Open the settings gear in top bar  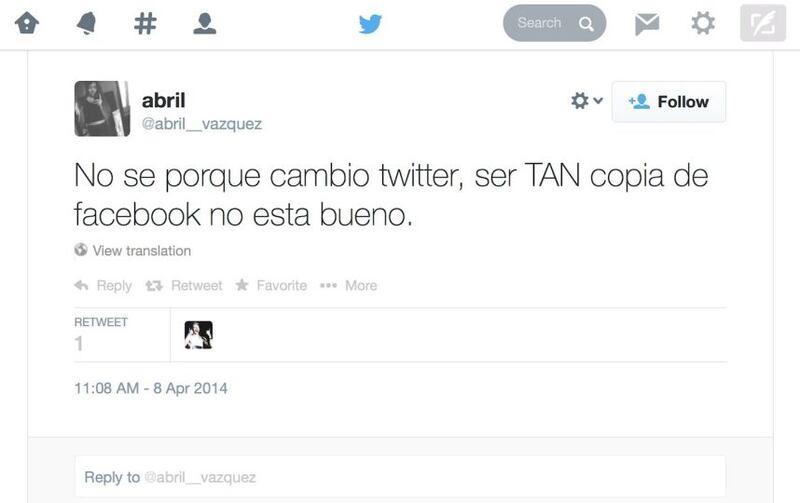coord(703,23)
